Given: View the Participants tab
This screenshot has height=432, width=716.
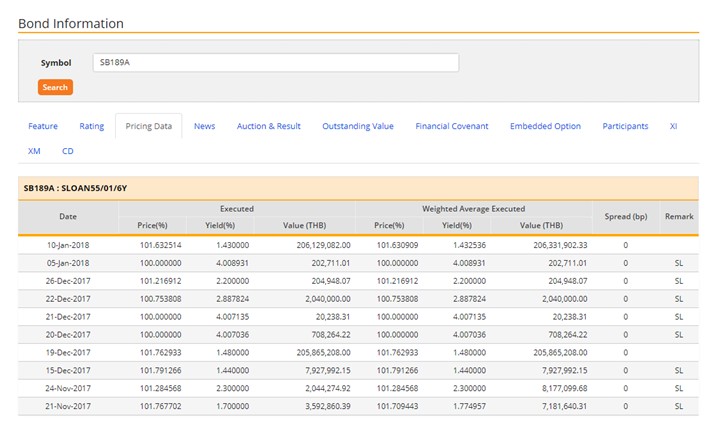Looking at the screenshot, I should coord(625,126).
